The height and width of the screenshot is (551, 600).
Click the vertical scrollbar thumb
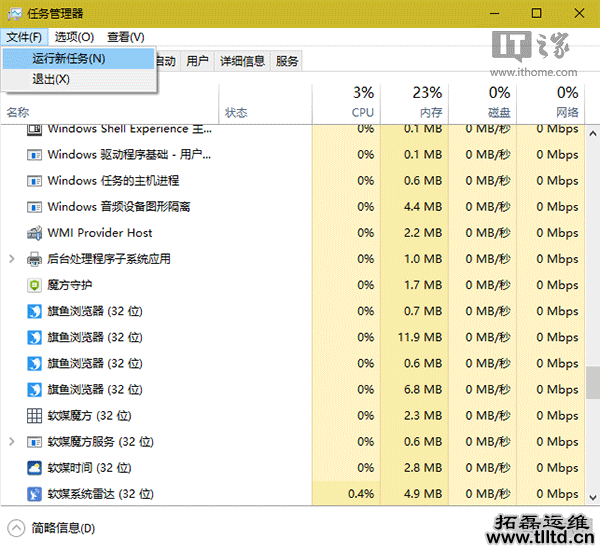tap(593, 383)
